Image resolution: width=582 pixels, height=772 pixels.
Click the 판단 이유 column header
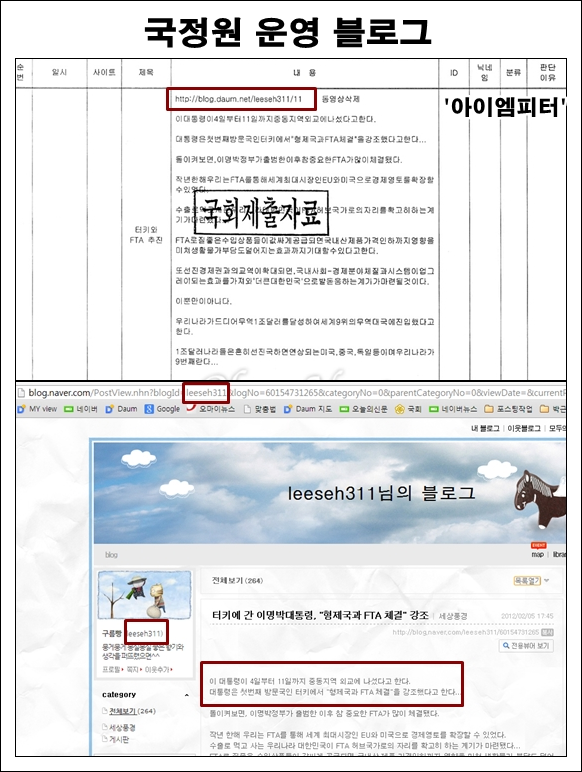tap(548, 72)
